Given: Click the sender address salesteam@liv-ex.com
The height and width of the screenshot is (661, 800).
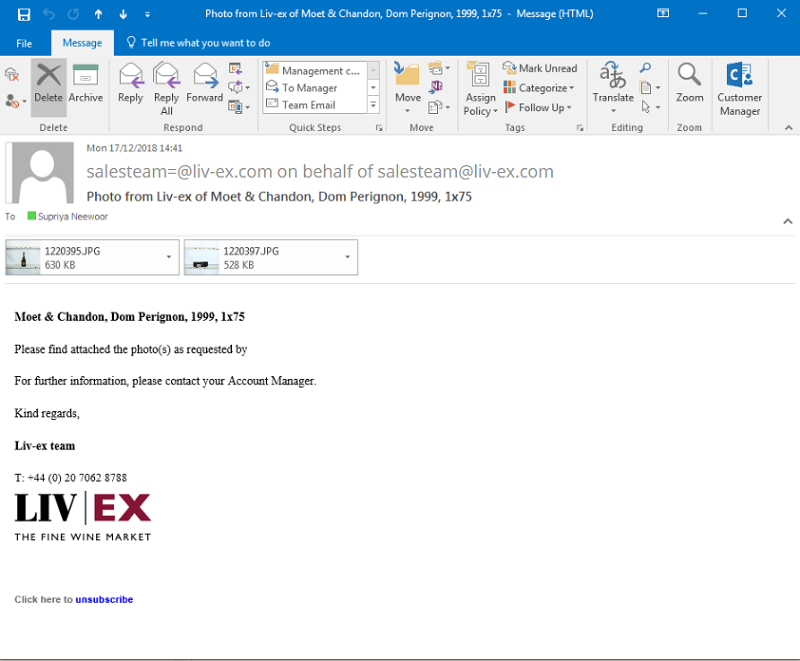Looking at the screenshot, I should (x=465, y=172).
